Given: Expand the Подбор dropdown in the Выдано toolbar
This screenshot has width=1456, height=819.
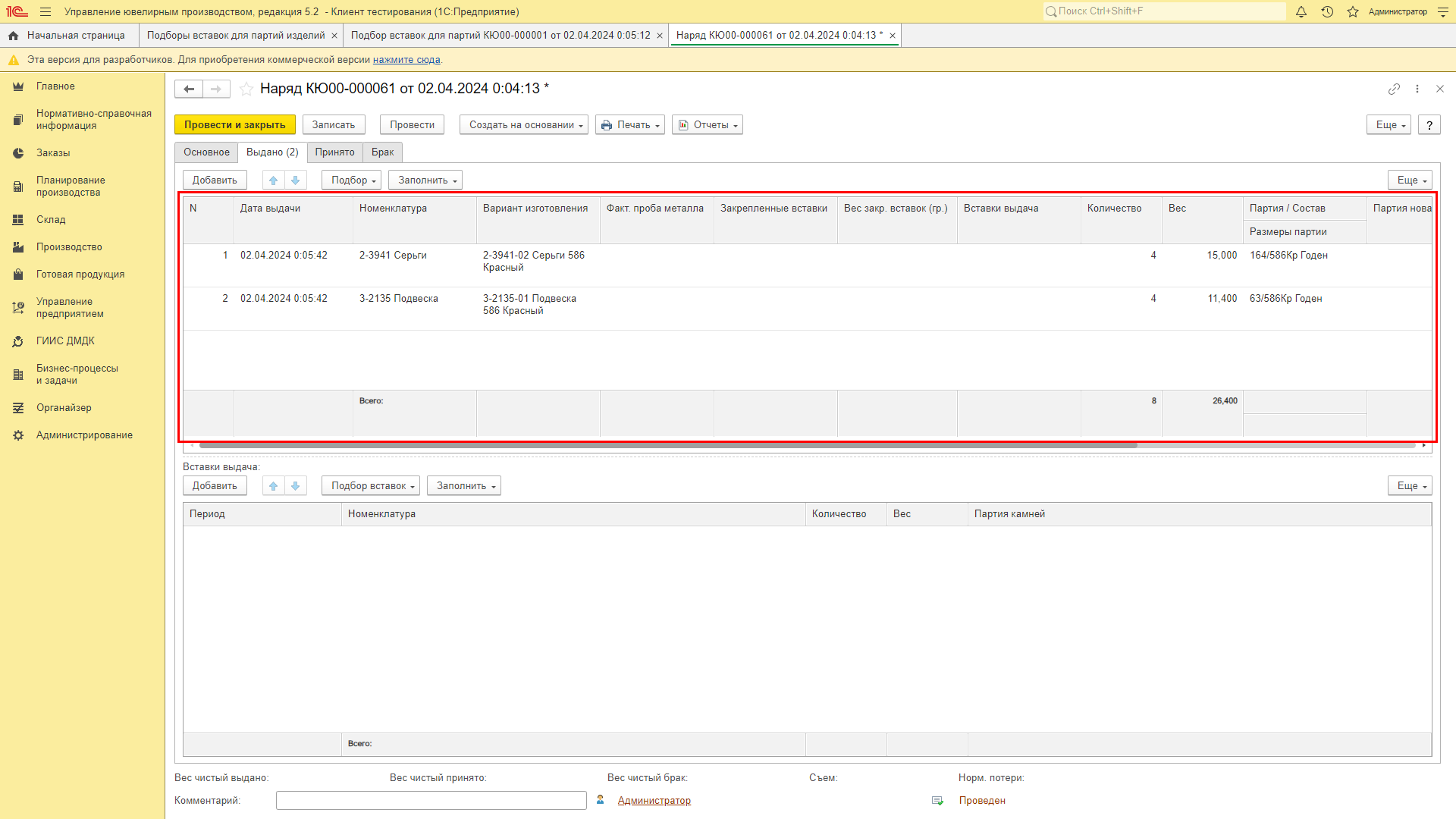Looking at the screenshot, I should [x=351, y=180].
